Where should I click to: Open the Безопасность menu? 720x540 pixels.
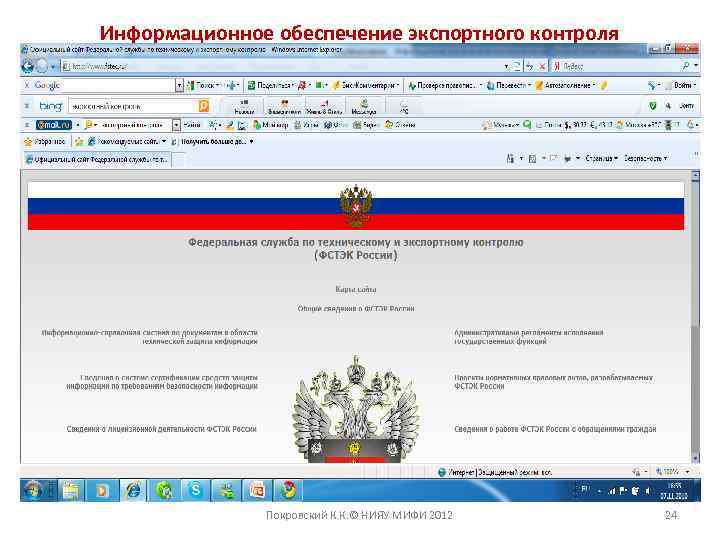(645, 158)
